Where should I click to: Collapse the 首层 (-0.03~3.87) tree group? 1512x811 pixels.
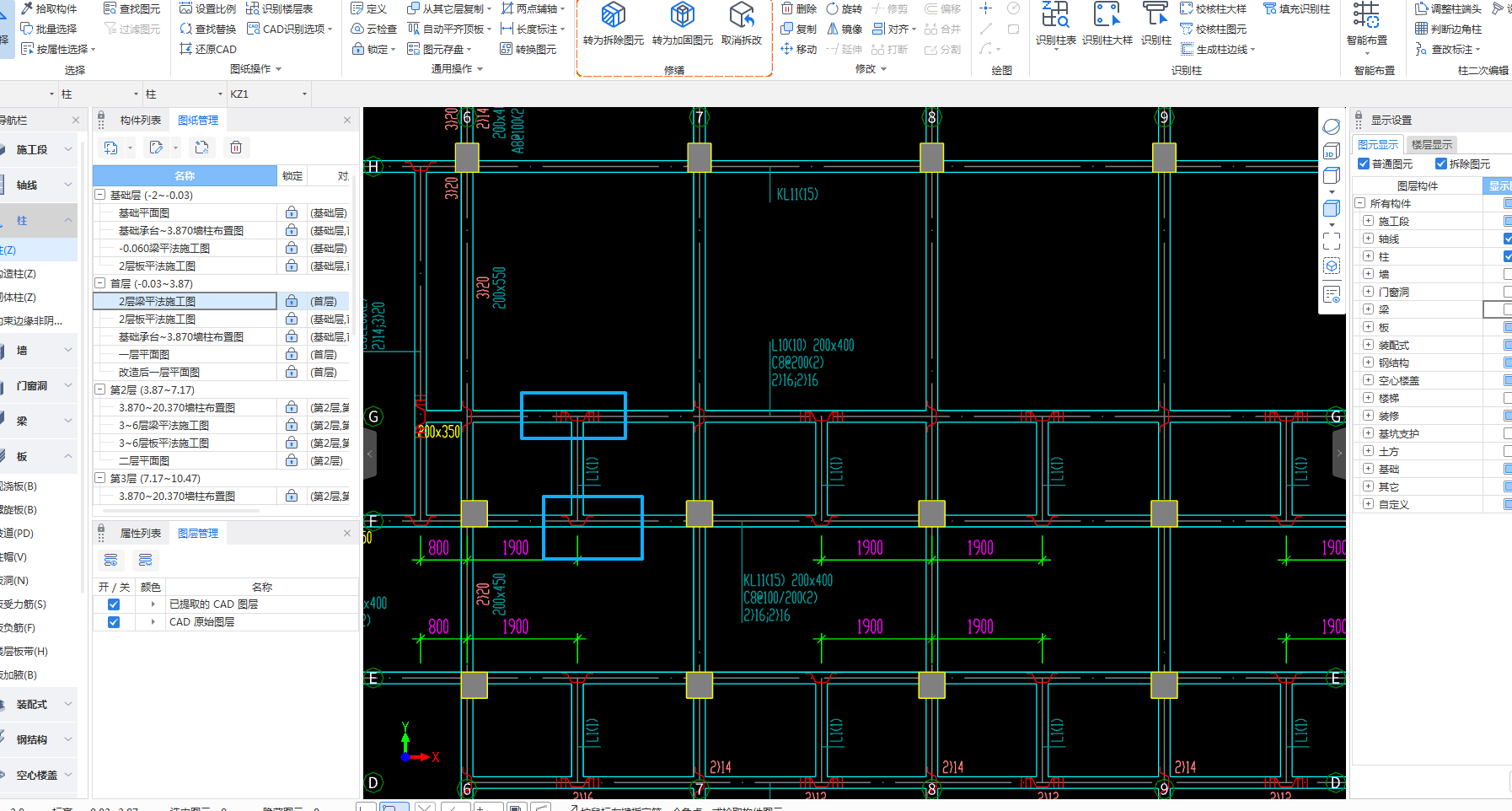click(100, 283)
